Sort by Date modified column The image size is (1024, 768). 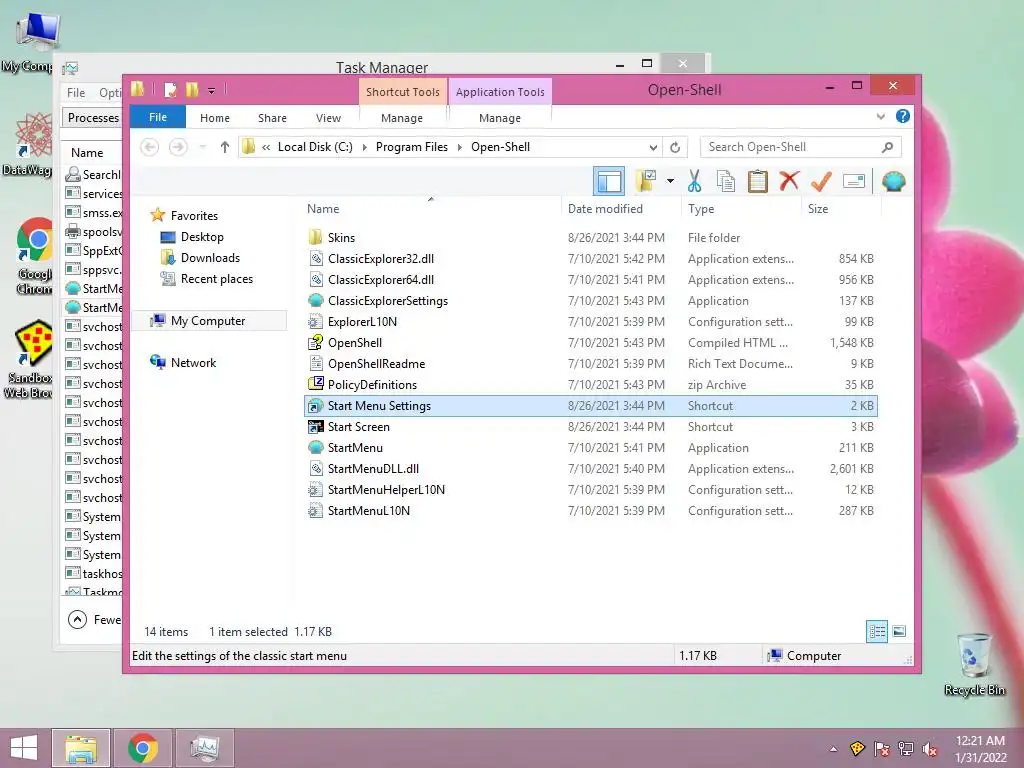click(620, 208)
